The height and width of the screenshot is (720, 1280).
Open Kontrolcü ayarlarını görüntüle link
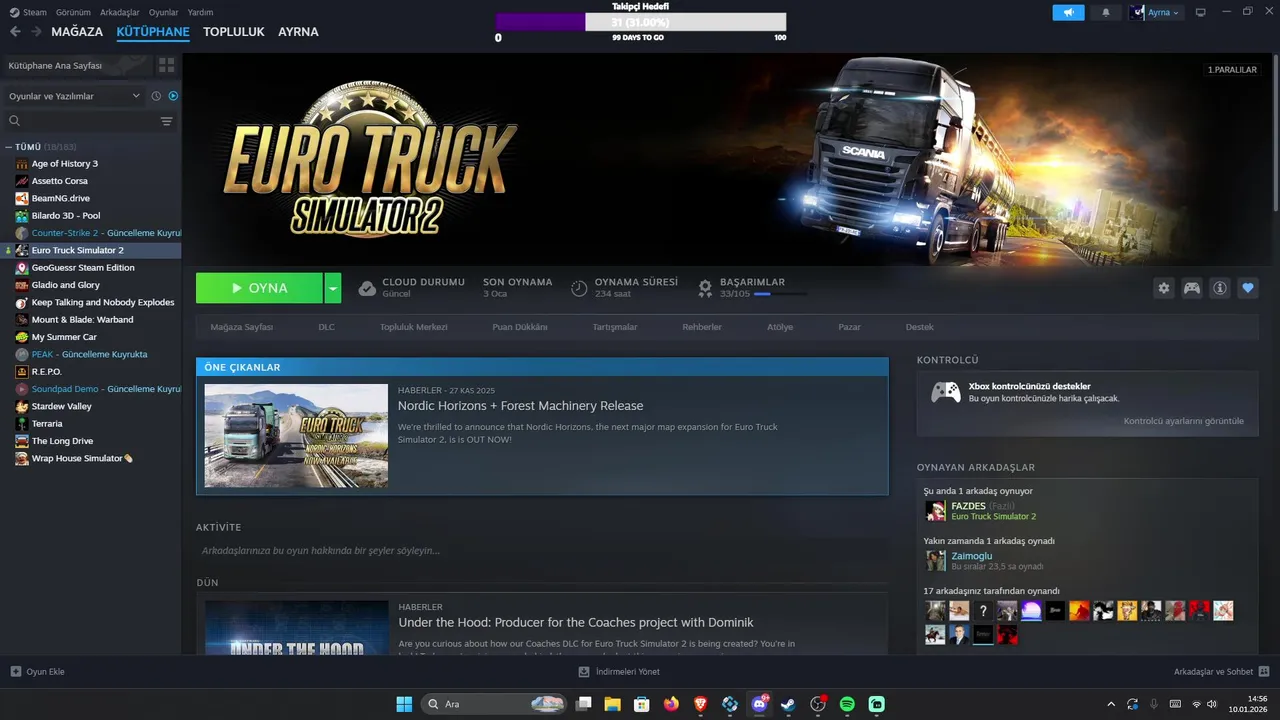(1184, 421)
